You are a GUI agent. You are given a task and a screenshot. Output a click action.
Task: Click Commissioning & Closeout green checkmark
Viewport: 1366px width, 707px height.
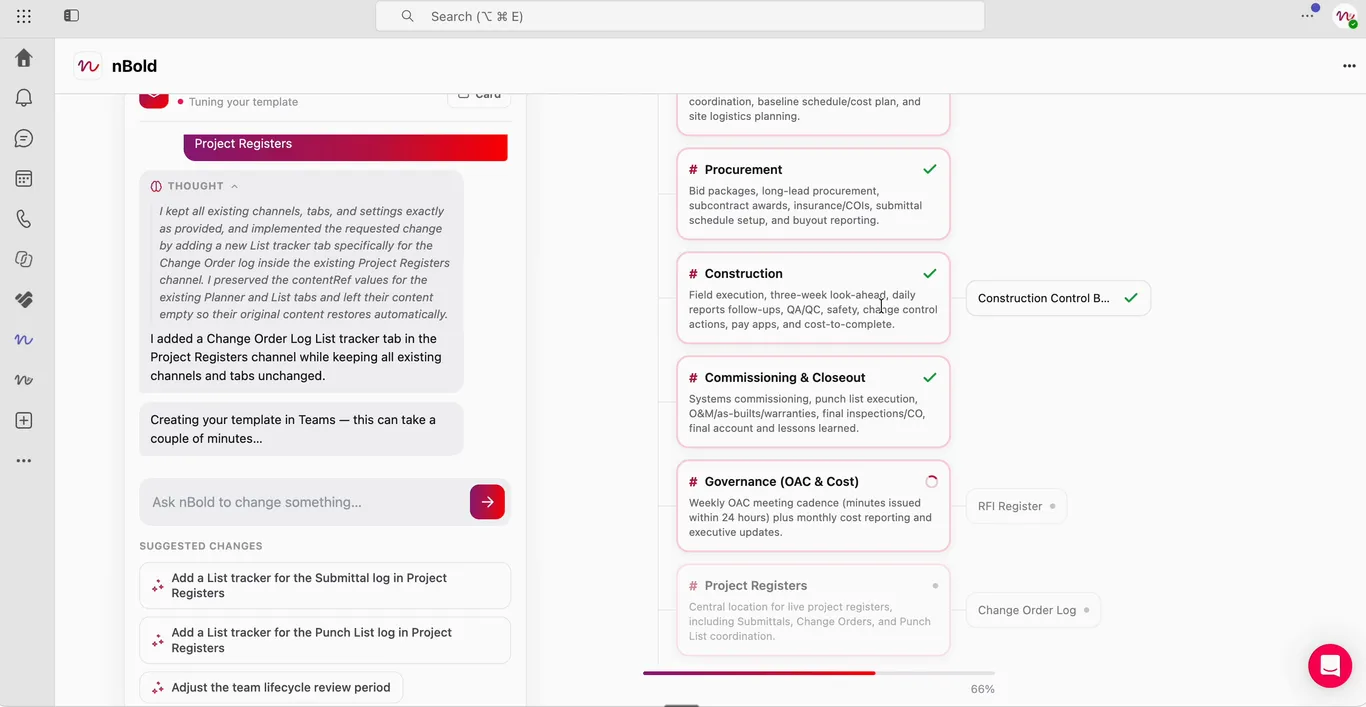(x=930, y=377)
